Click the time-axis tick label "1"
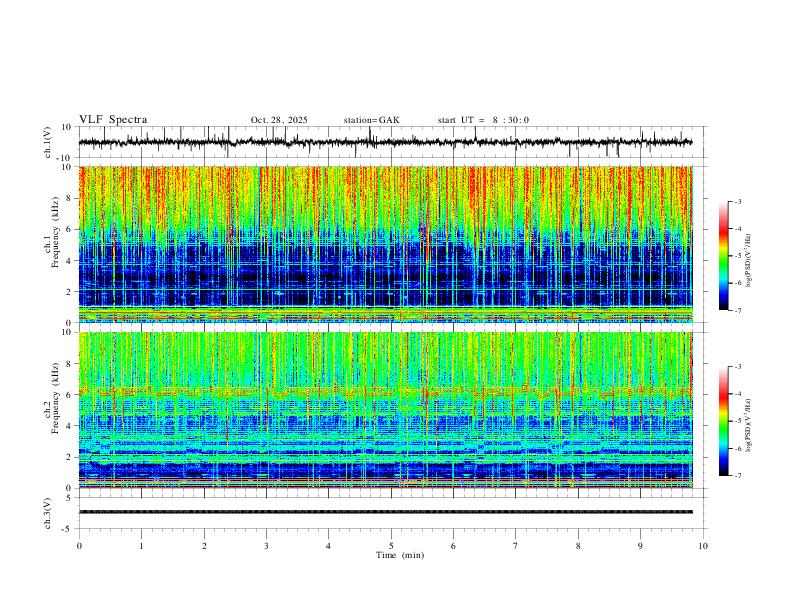 [x=141, y=546]
